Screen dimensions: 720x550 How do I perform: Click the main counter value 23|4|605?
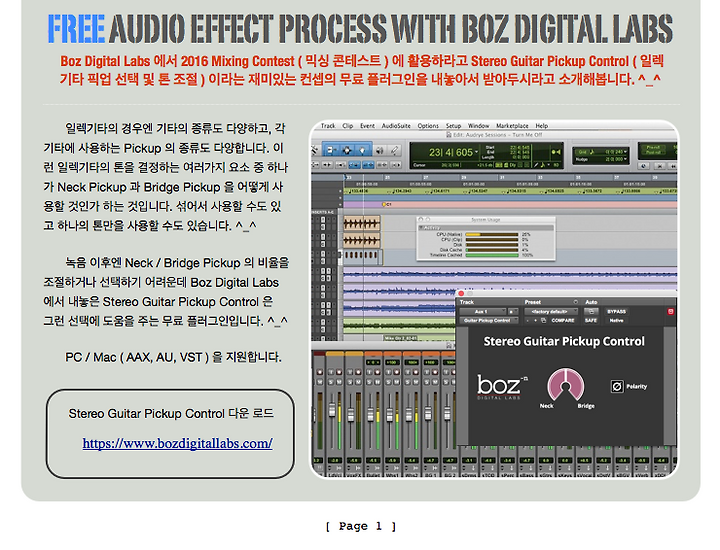(x=450, y=152)
